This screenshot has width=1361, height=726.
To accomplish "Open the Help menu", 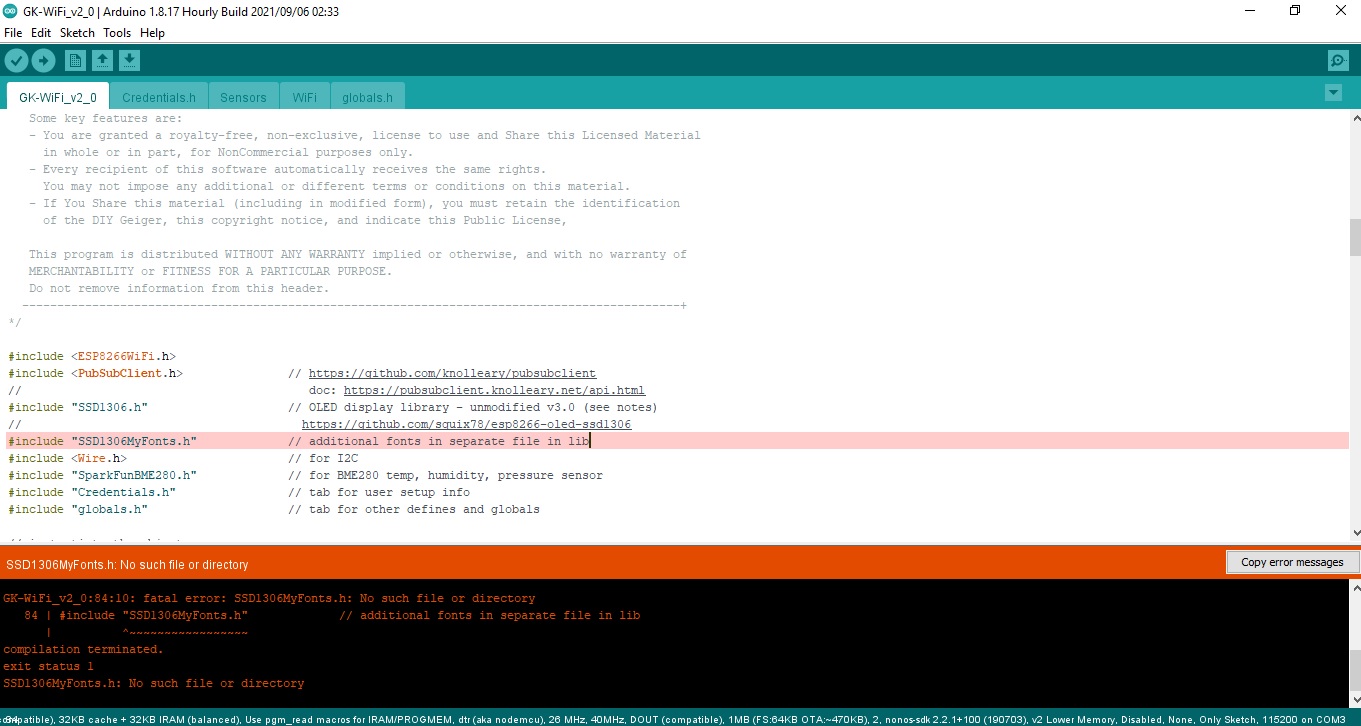I will pyautogui.click(x=152, y=33).
